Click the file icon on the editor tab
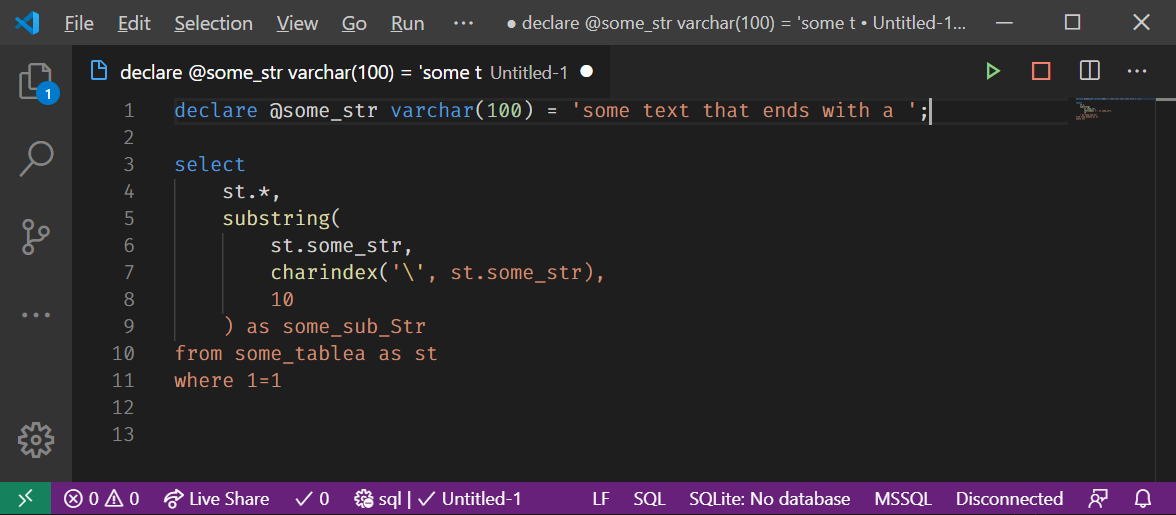 pos(98,71)
